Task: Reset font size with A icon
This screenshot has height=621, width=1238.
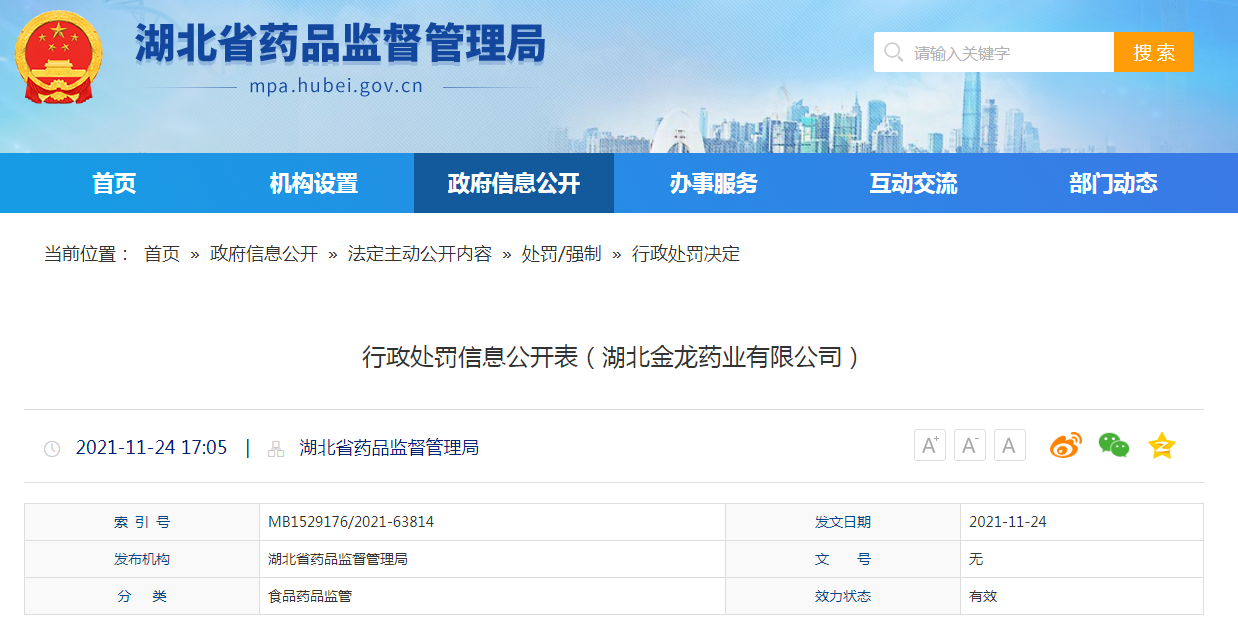Action: tap(1010, 445)
